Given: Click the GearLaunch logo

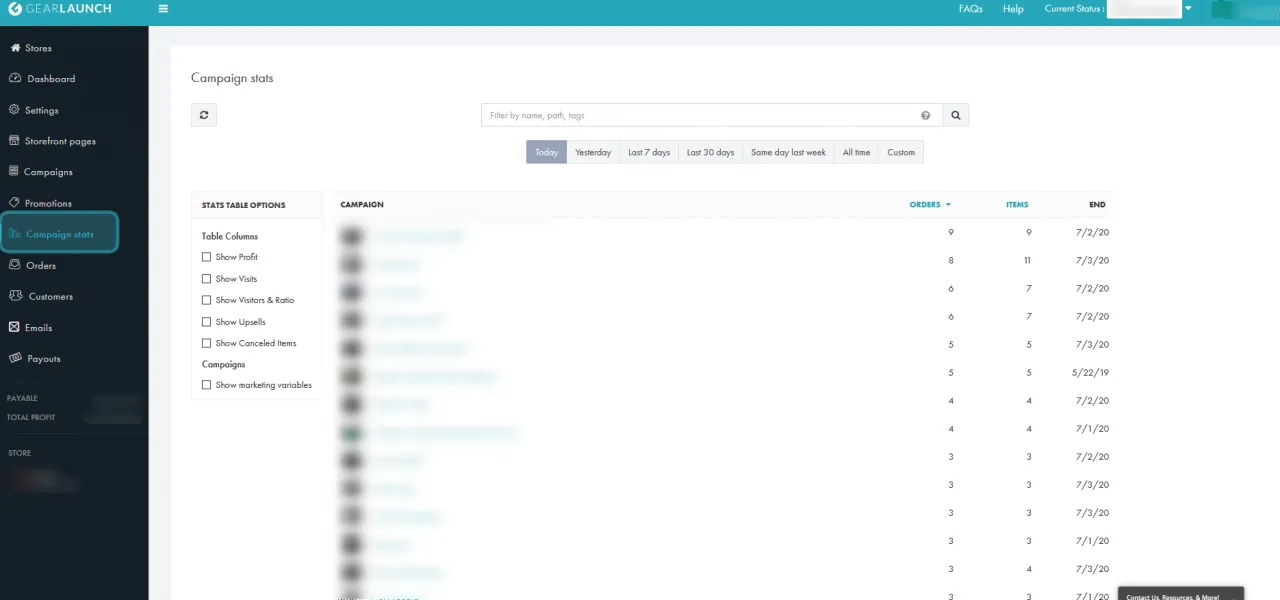Looking at the screenshot, I should point(60,9).
